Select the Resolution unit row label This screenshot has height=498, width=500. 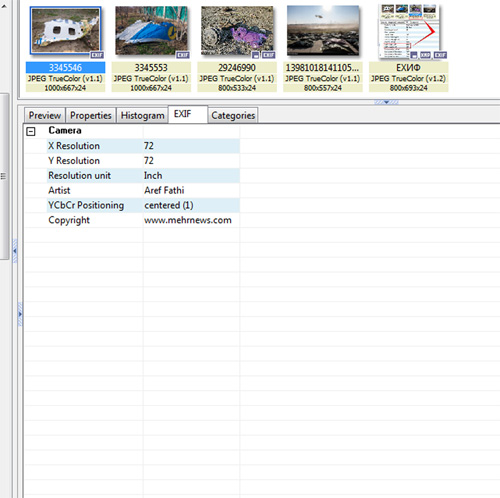(x=79, y=176)
